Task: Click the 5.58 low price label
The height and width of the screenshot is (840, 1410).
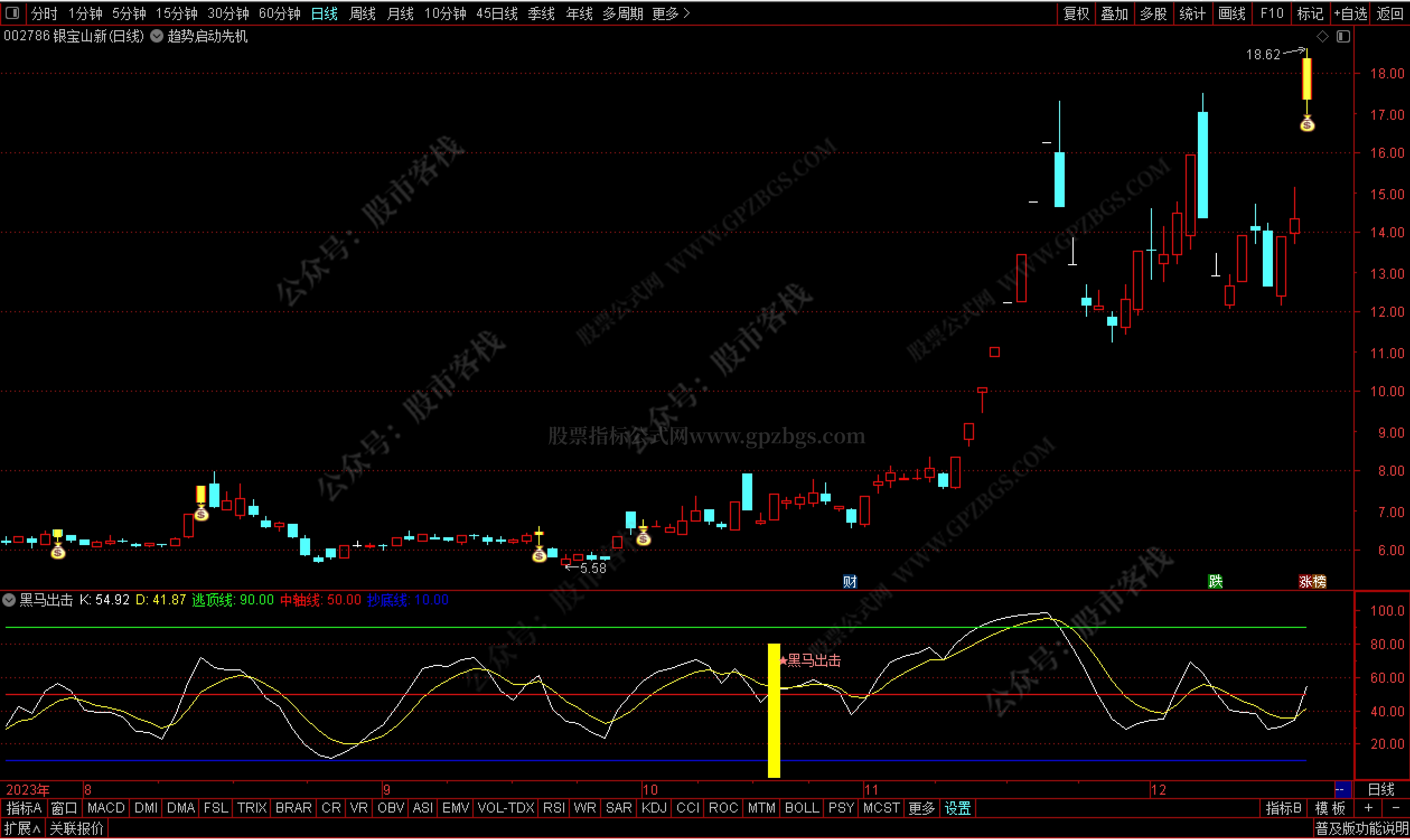Action: pyautogui.click(x=593, y=569)
